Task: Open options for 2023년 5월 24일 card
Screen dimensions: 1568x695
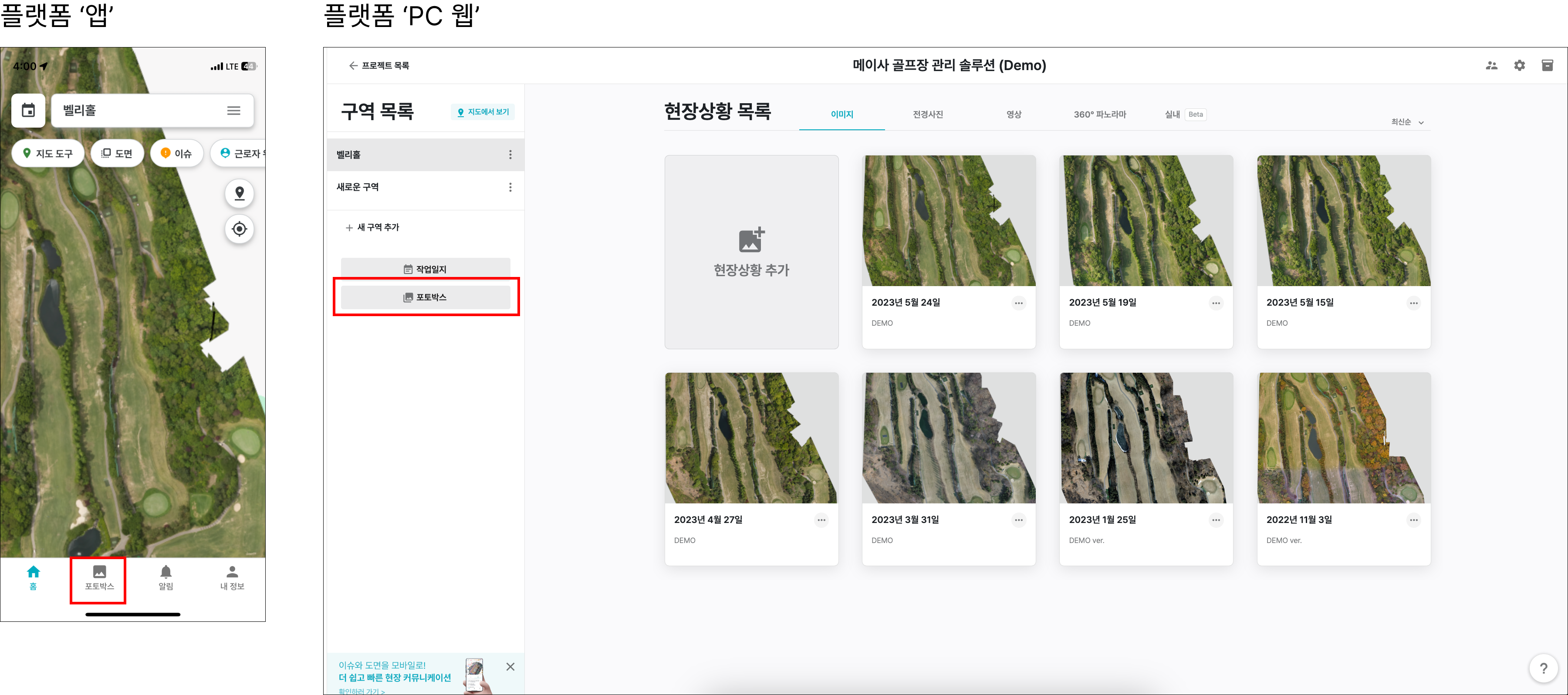Action: [x=1018, y=303]
